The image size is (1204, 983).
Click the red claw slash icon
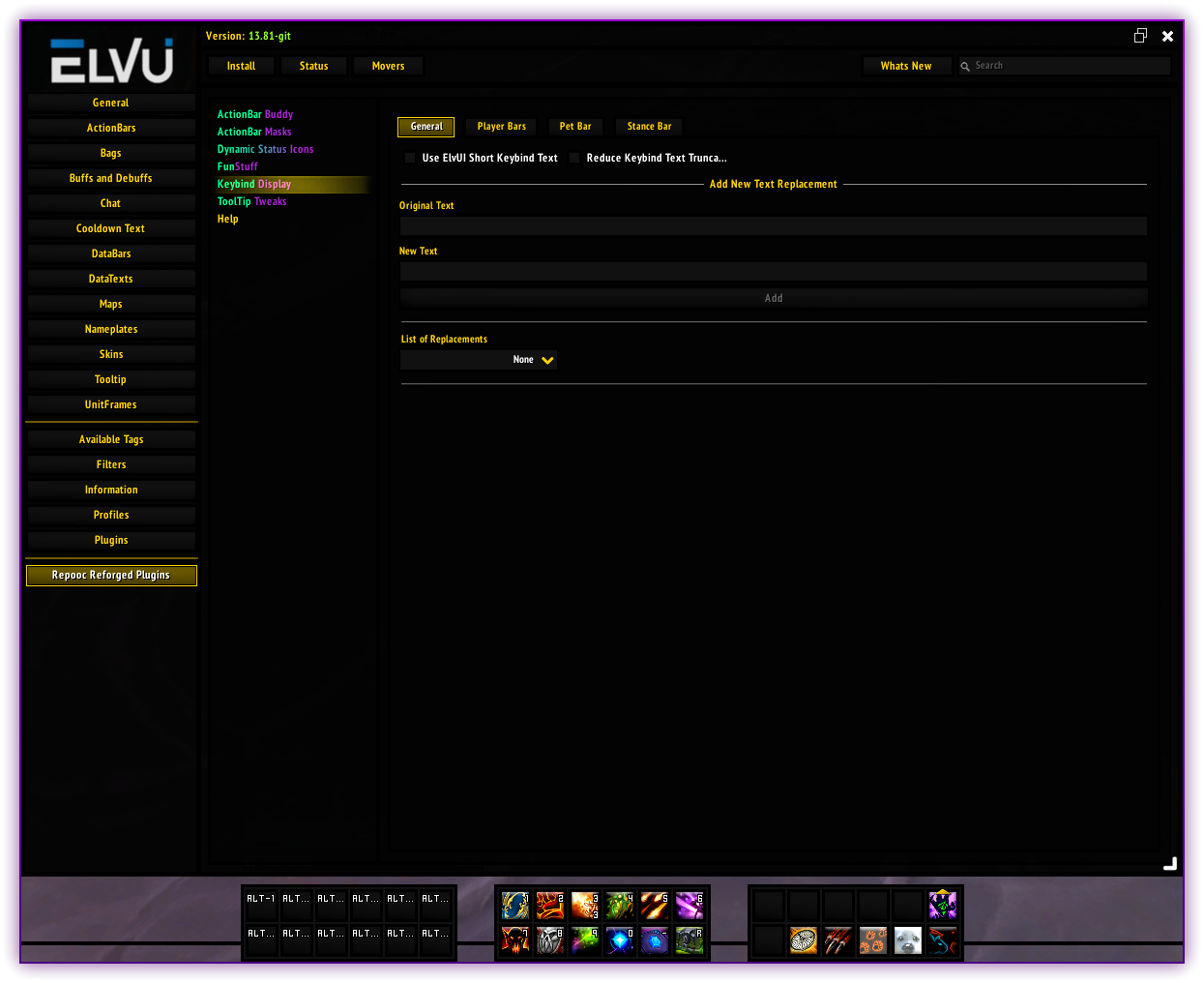838,940
